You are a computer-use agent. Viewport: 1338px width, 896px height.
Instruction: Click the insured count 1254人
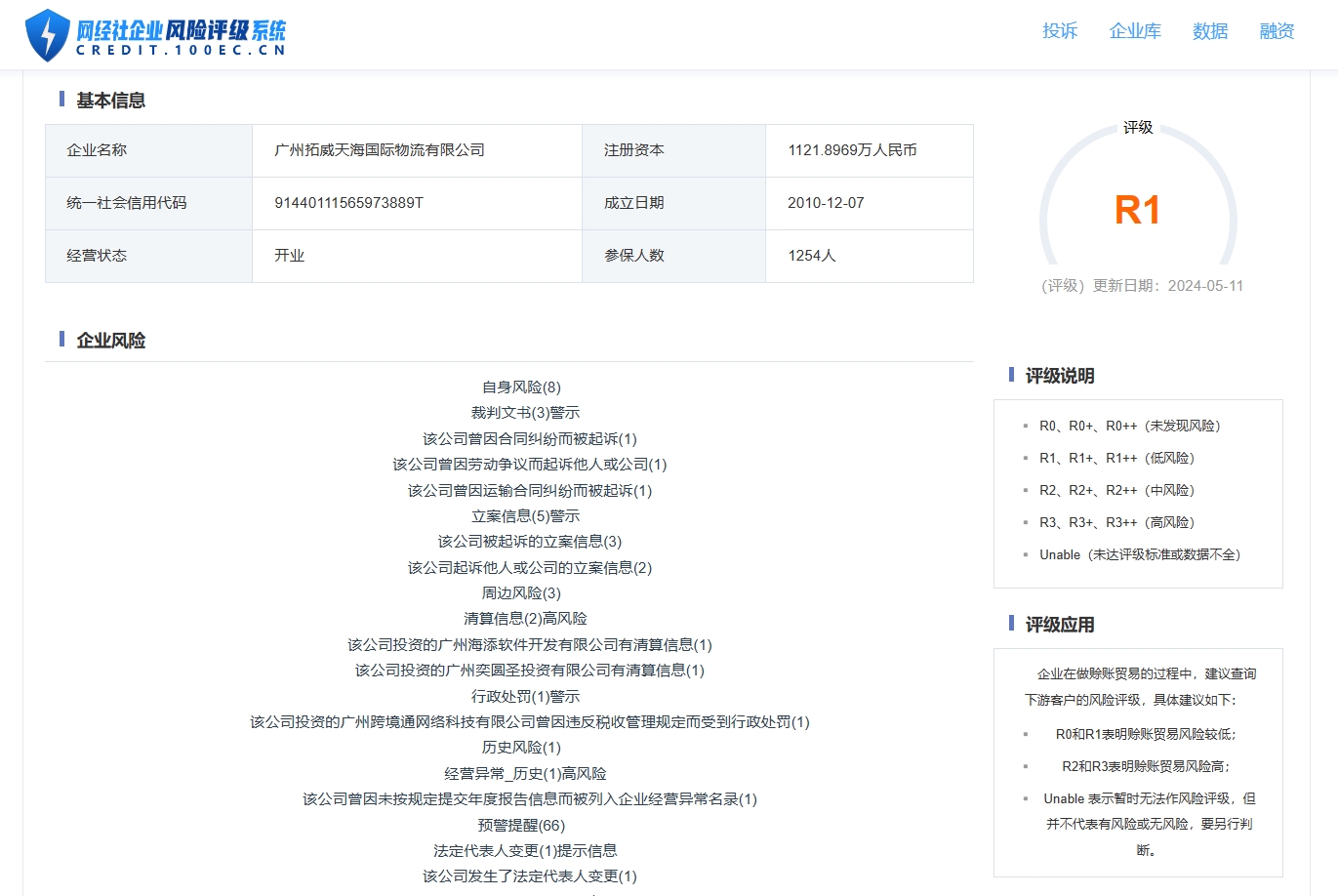tap(812, 256)
